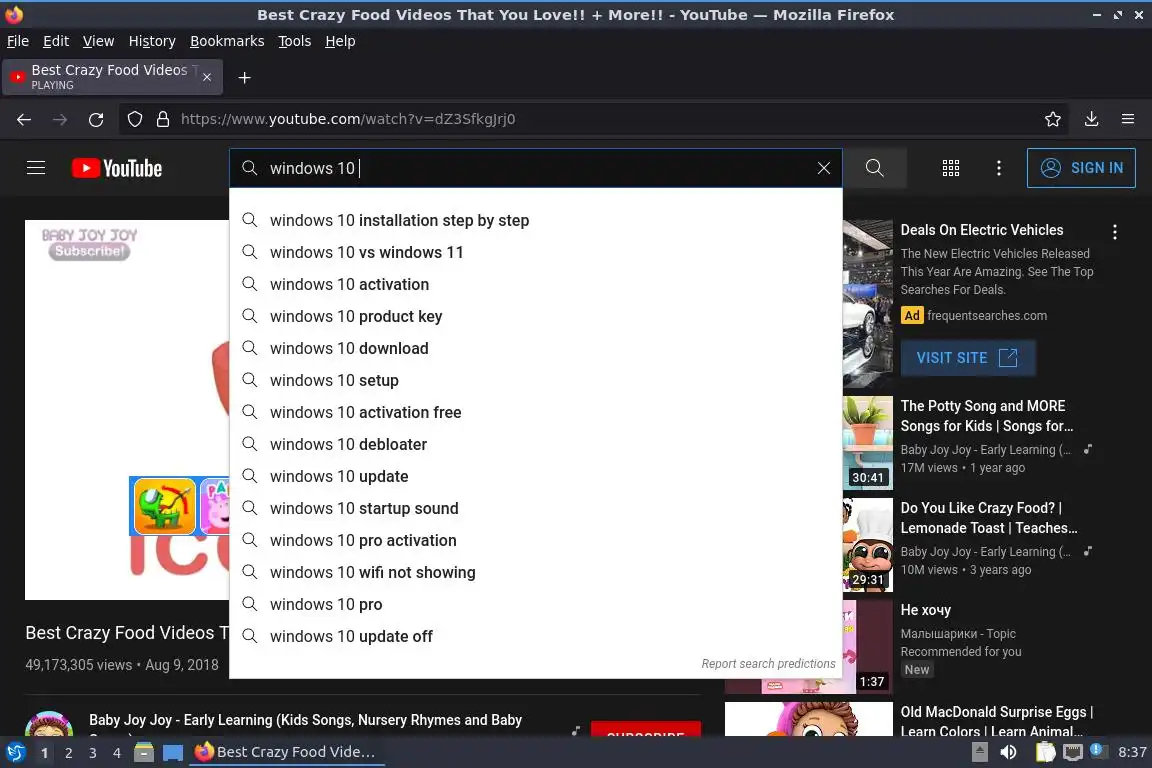Image resolution: width=1152 pixels, height=768 pixels.
Task: Open the file manager taskbar icon
Action: 144,753
